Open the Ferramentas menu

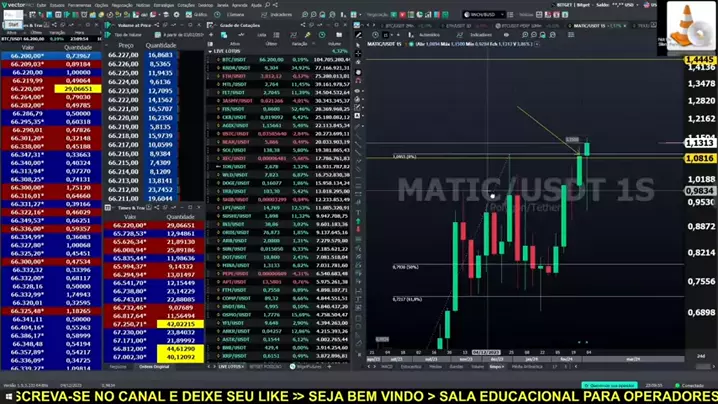coord(78,5)
